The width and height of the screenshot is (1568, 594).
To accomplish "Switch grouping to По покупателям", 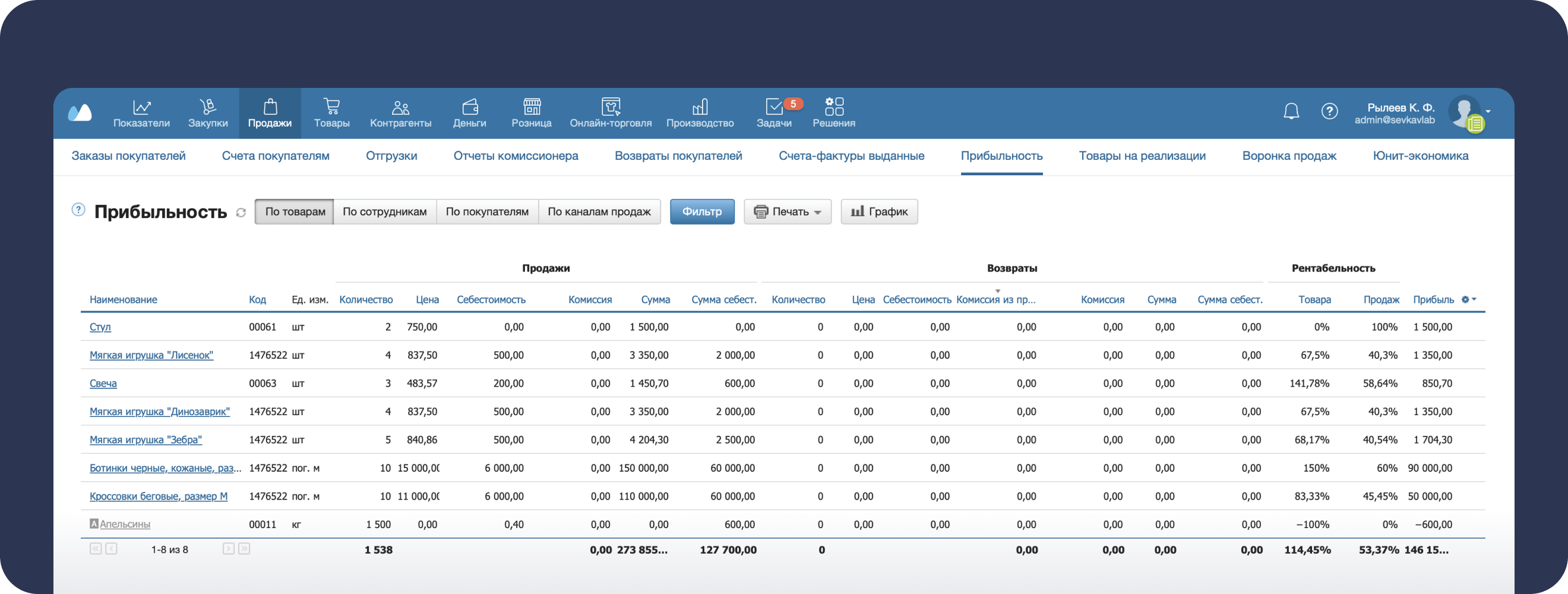I will [x=487, y=212].
